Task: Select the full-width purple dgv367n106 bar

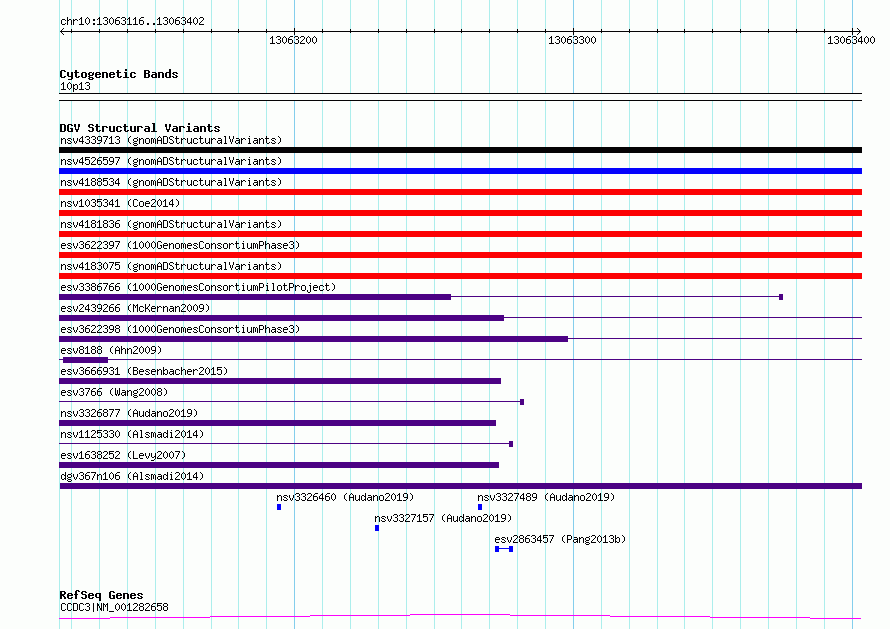Action: click(460, 486)
